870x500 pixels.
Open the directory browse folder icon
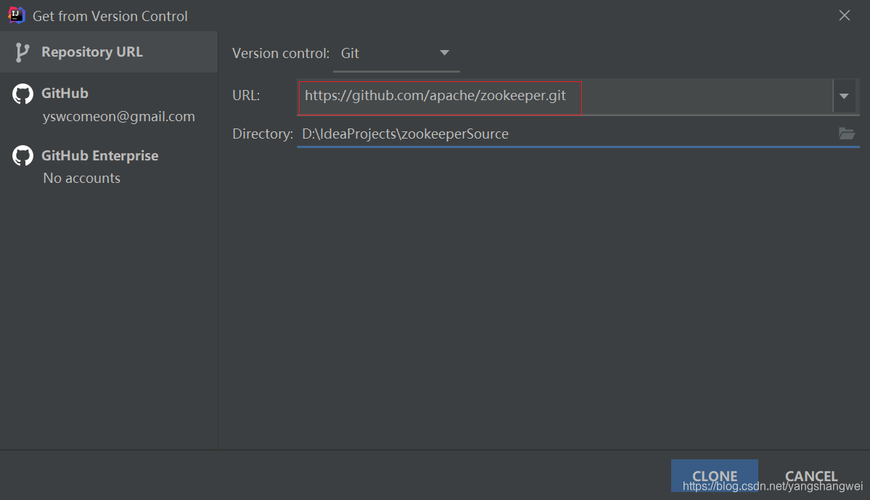847,134
